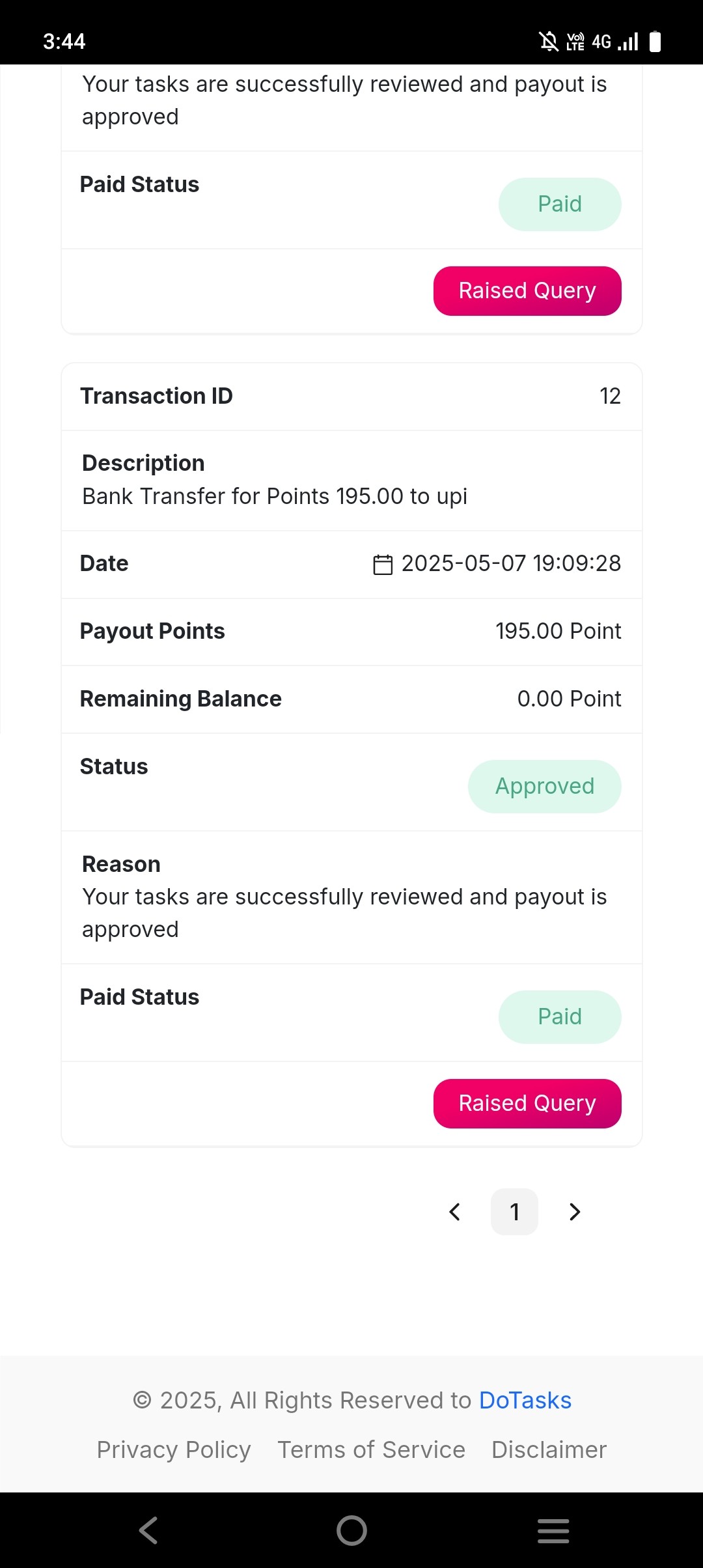The height and width of the screenshot is (1568, 703).
Task: Open the recent apps menu icon
Action: 553,1530
